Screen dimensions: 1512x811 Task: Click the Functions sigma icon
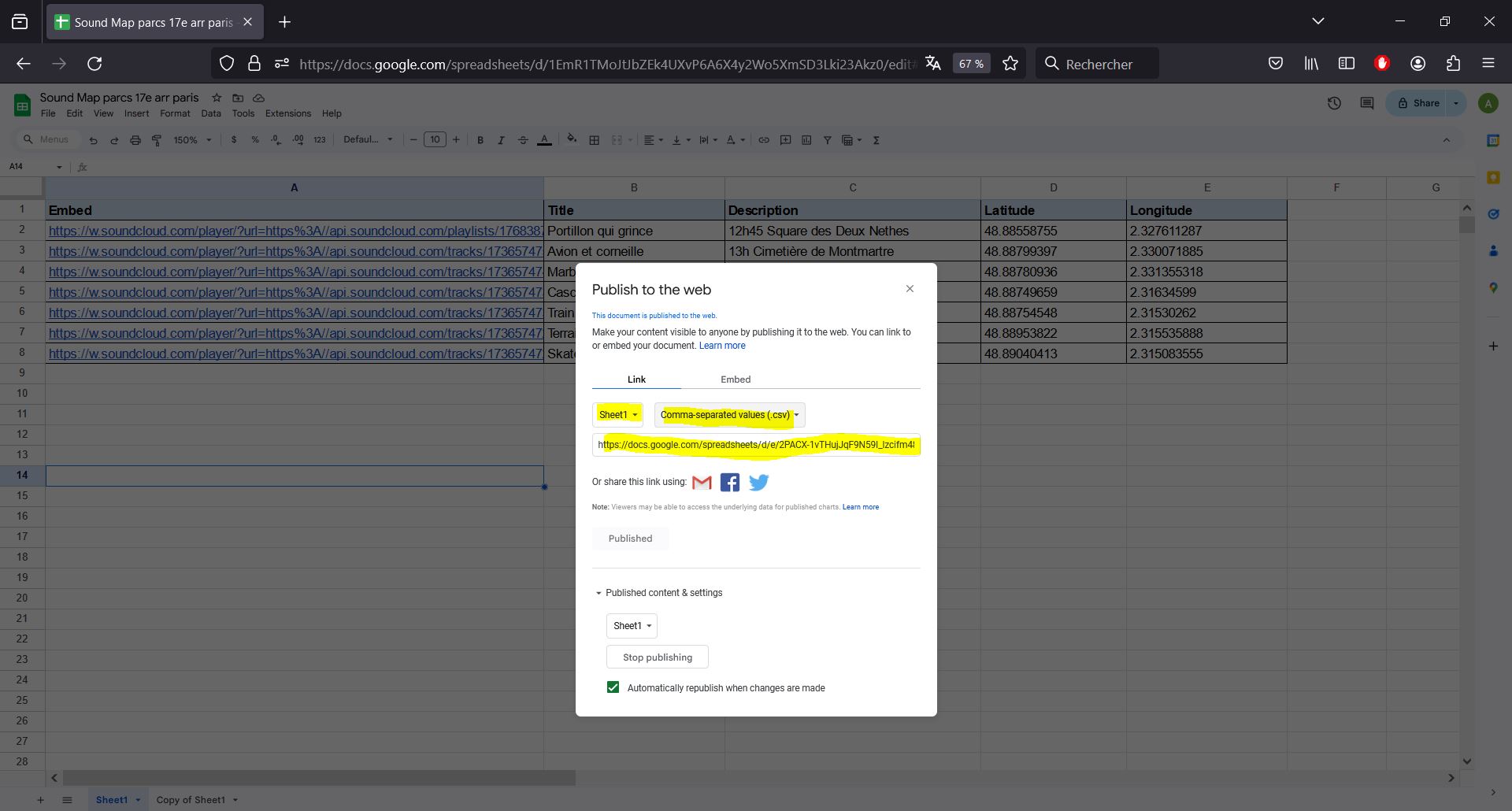(876, 140)
